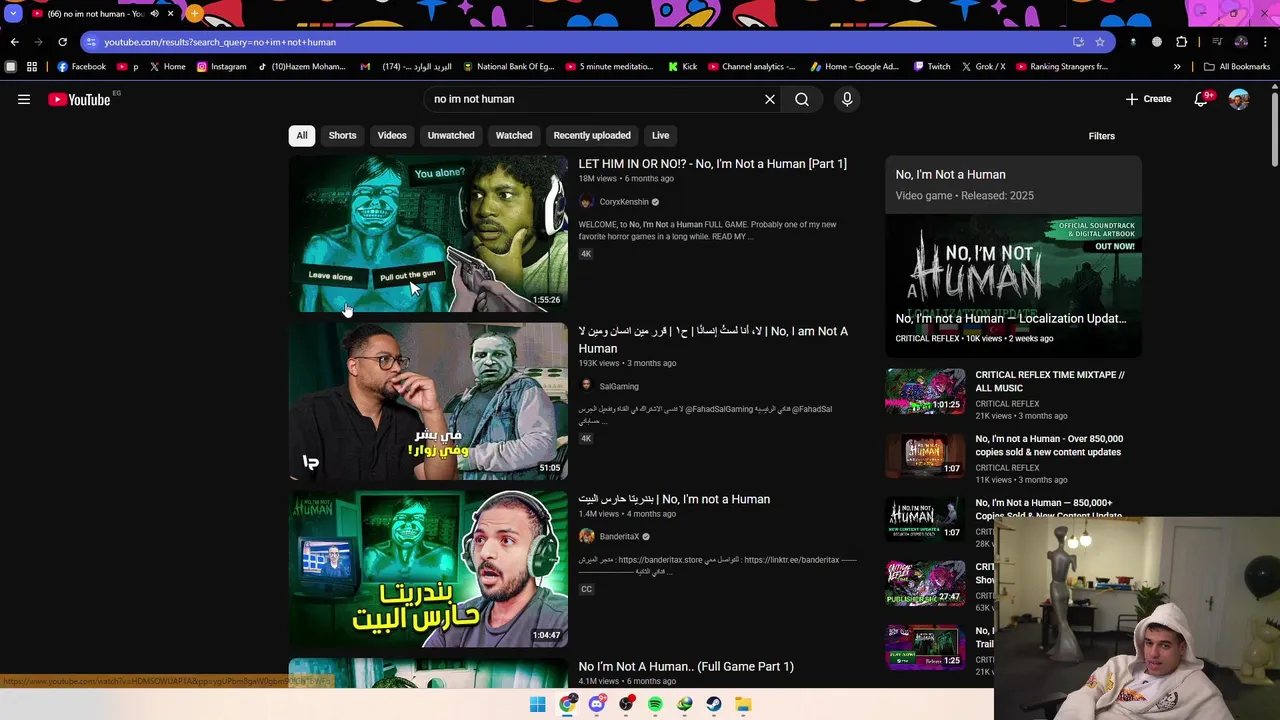Viewport: 1280px width, 720px height.
Task: Open the BanderitaX channel link
Action: coord(619,537)
